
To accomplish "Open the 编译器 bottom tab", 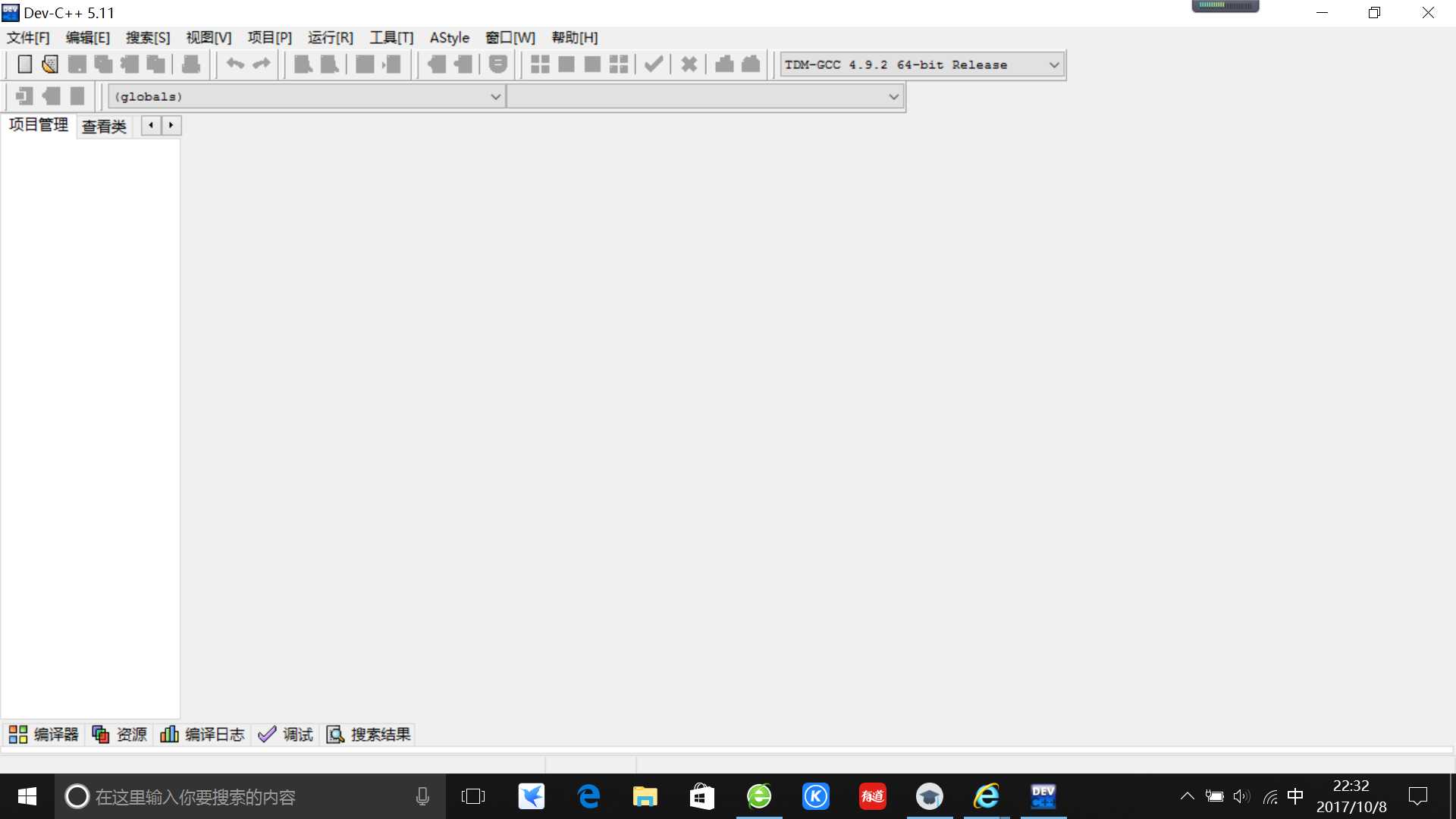I will coord(43,734).
